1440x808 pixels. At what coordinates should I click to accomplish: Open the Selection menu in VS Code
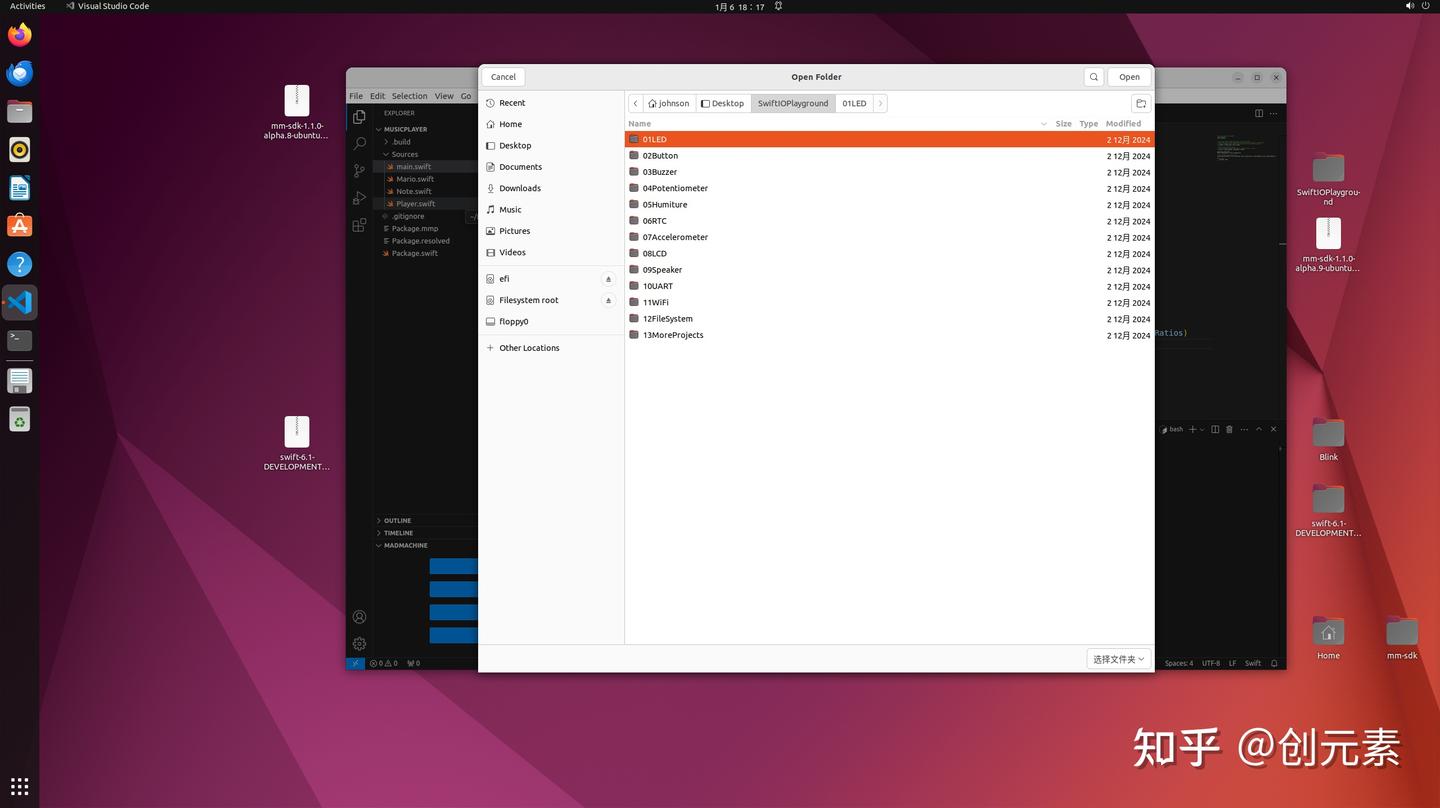(x=409, y=96)
